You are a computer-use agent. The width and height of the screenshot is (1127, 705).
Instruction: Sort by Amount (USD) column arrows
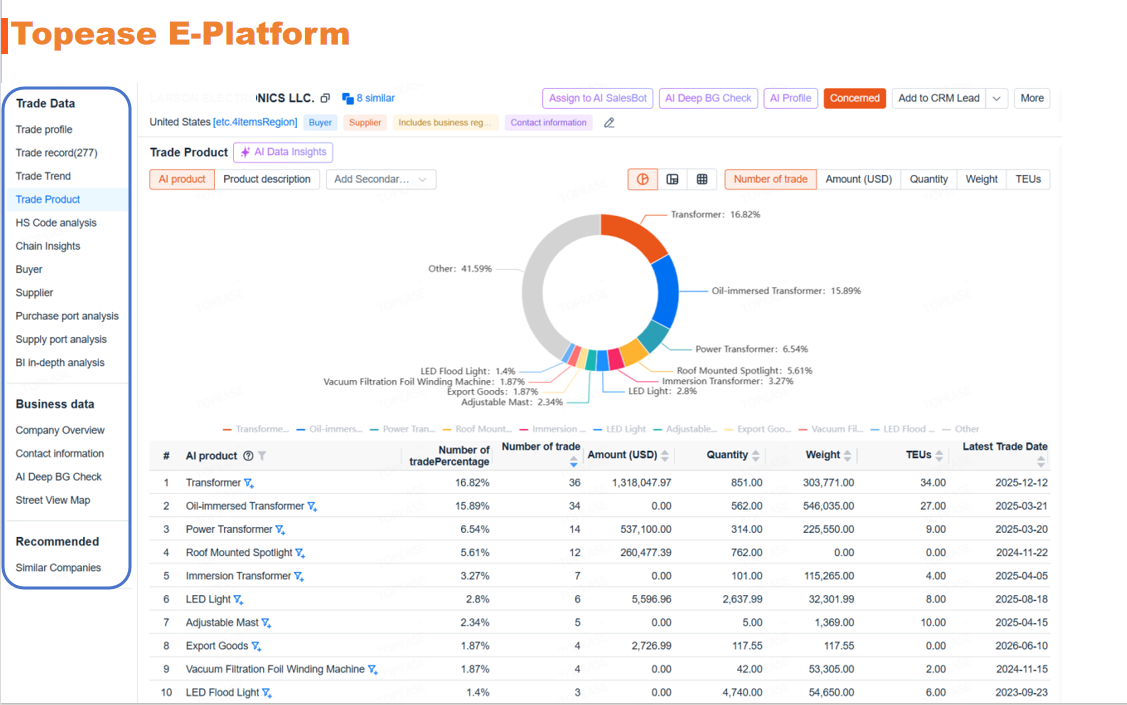(x=665, y=456)
